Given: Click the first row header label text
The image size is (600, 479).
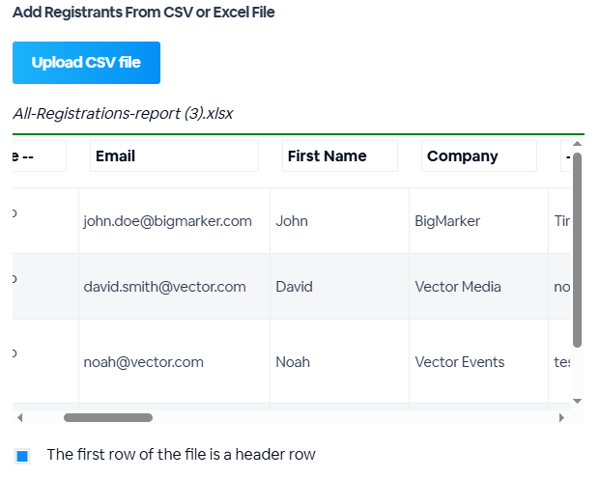Looking at the screenshot, I should click(181, 455).
